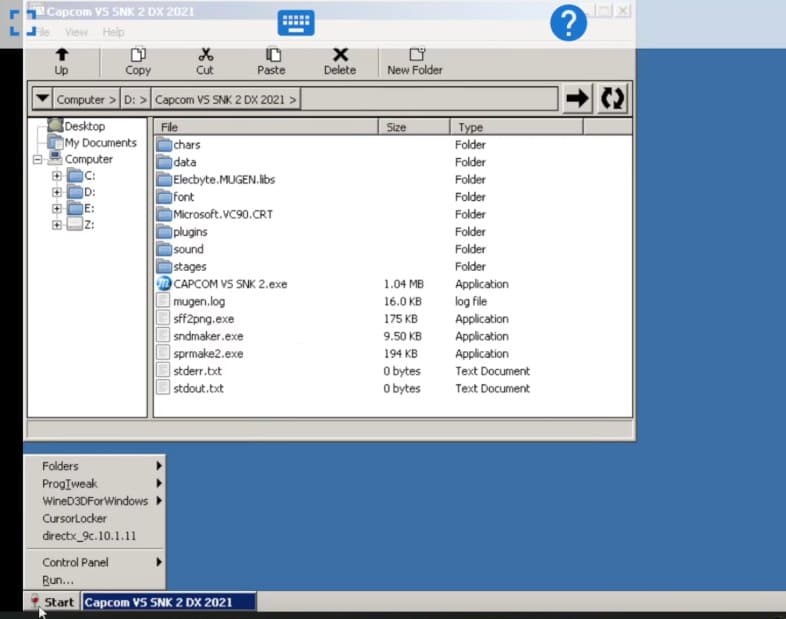Screen dimensions: 786x619
Task: Select the Elecbyte.MUGEN.libs folder icon
Action: tap(164, 179)
